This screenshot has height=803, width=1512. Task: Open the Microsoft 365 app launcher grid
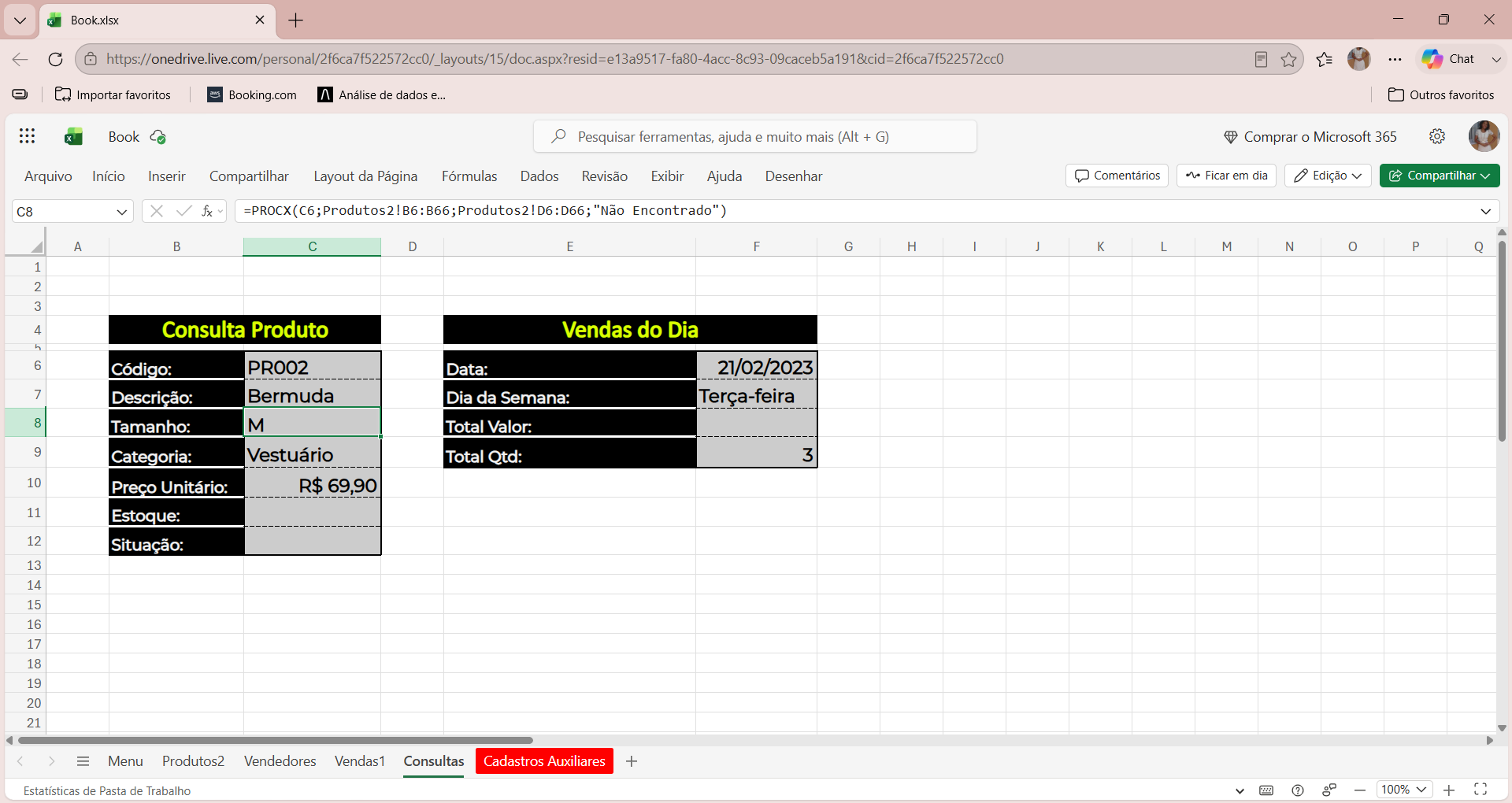27,136
